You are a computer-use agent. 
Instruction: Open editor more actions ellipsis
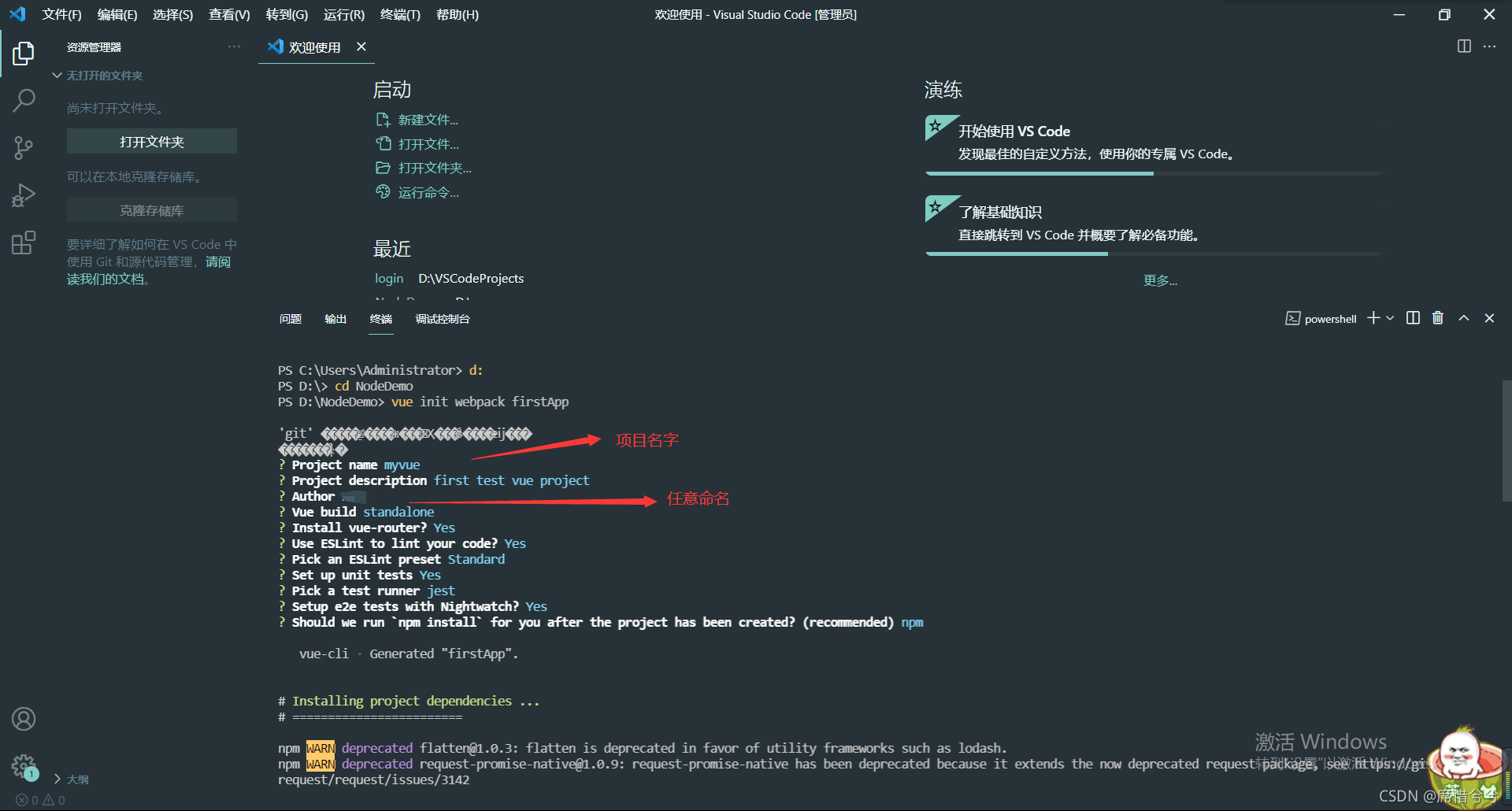tap(1489, 46)
